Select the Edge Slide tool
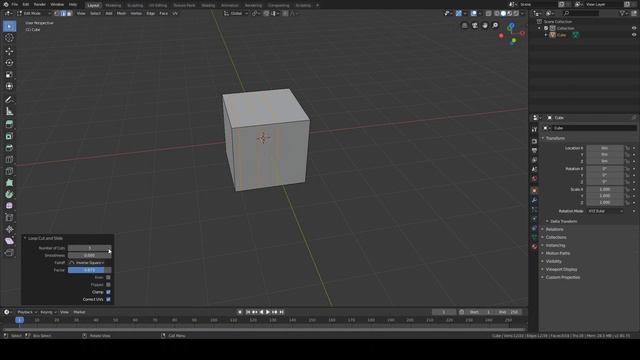640x360 pixels. (9, 218)
